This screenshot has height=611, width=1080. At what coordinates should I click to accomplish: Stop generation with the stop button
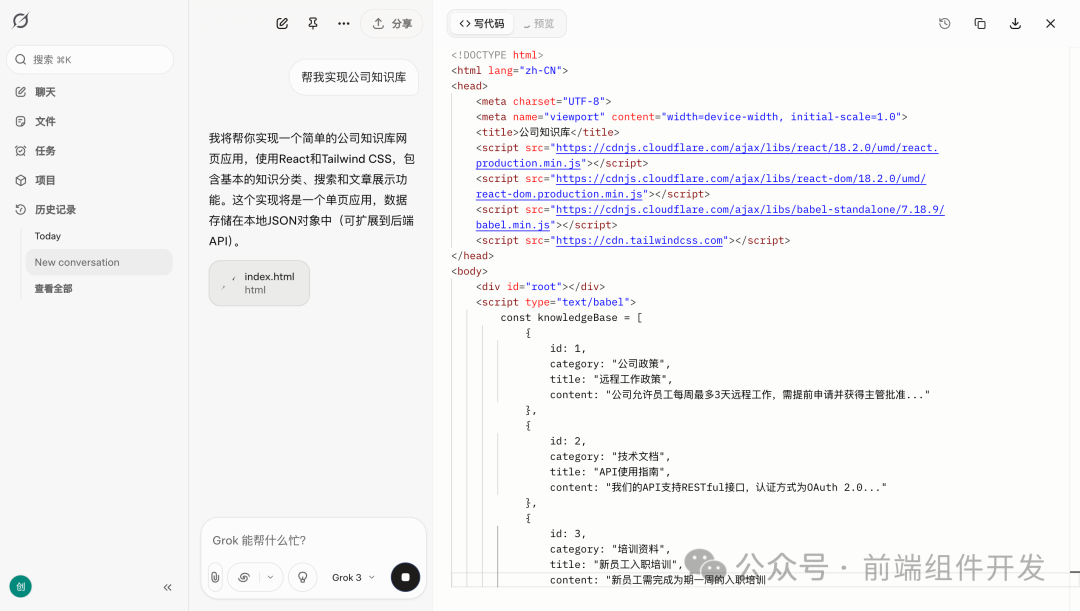point(404,577)
